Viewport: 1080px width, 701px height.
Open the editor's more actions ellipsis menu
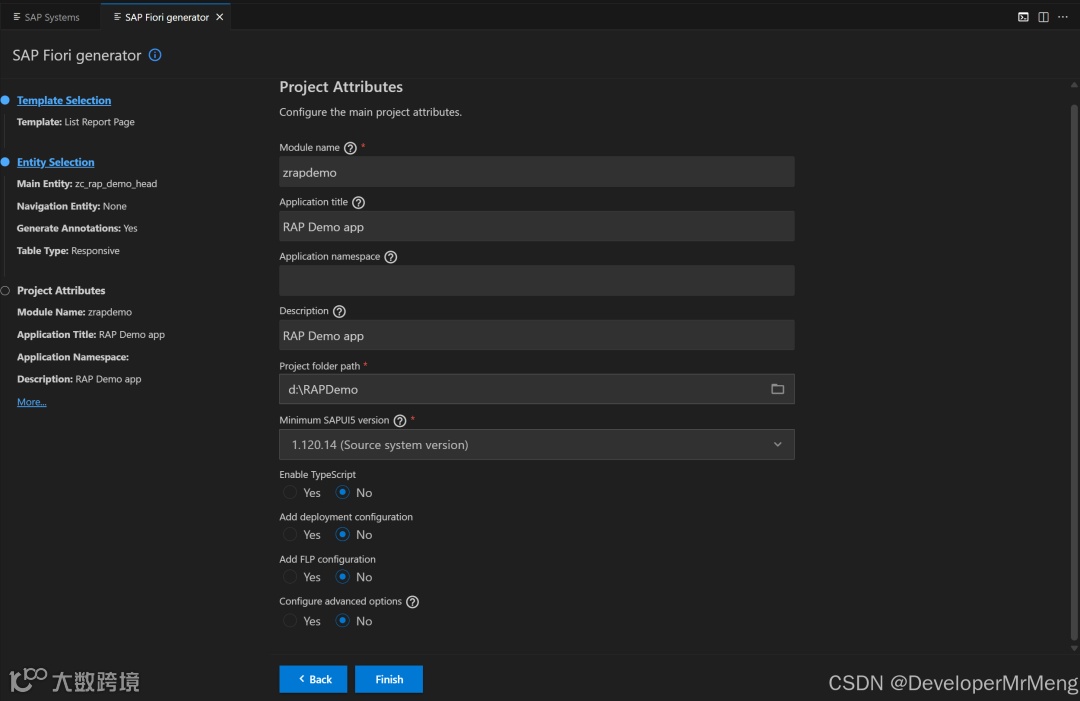[x=1063, y=17]
